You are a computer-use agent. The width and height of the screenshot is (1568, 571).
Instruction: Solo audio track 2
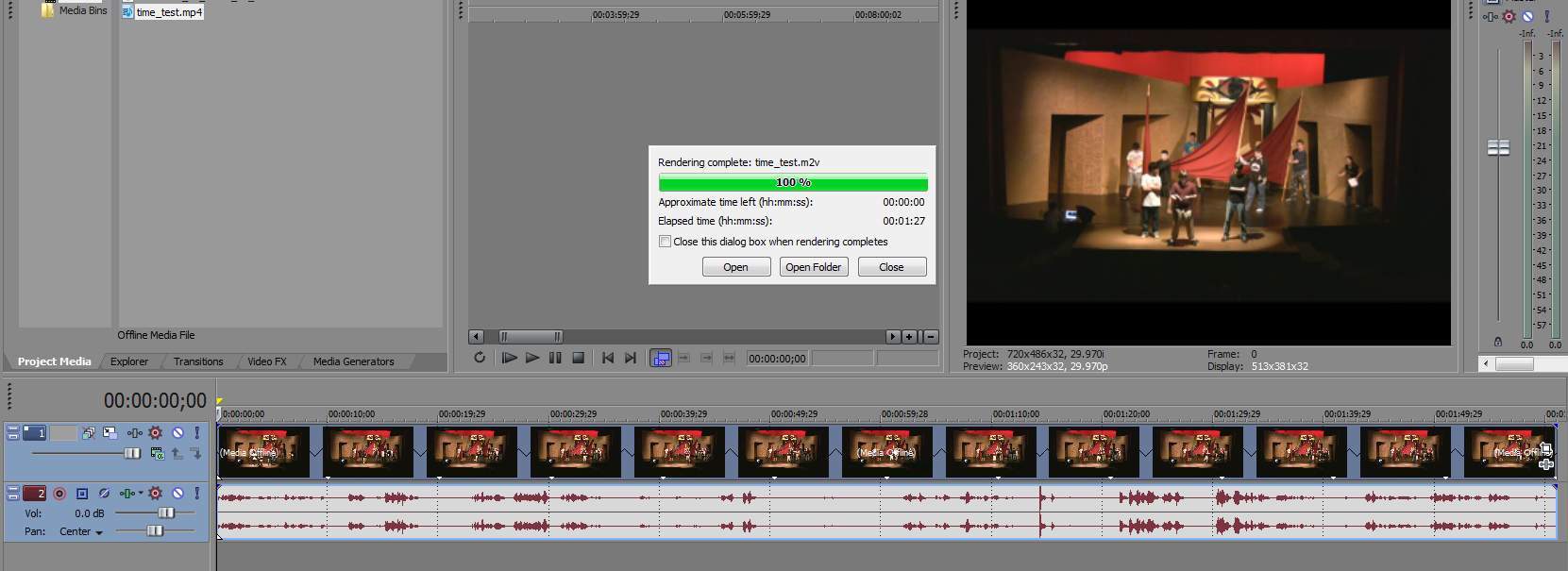click(196, 494)
